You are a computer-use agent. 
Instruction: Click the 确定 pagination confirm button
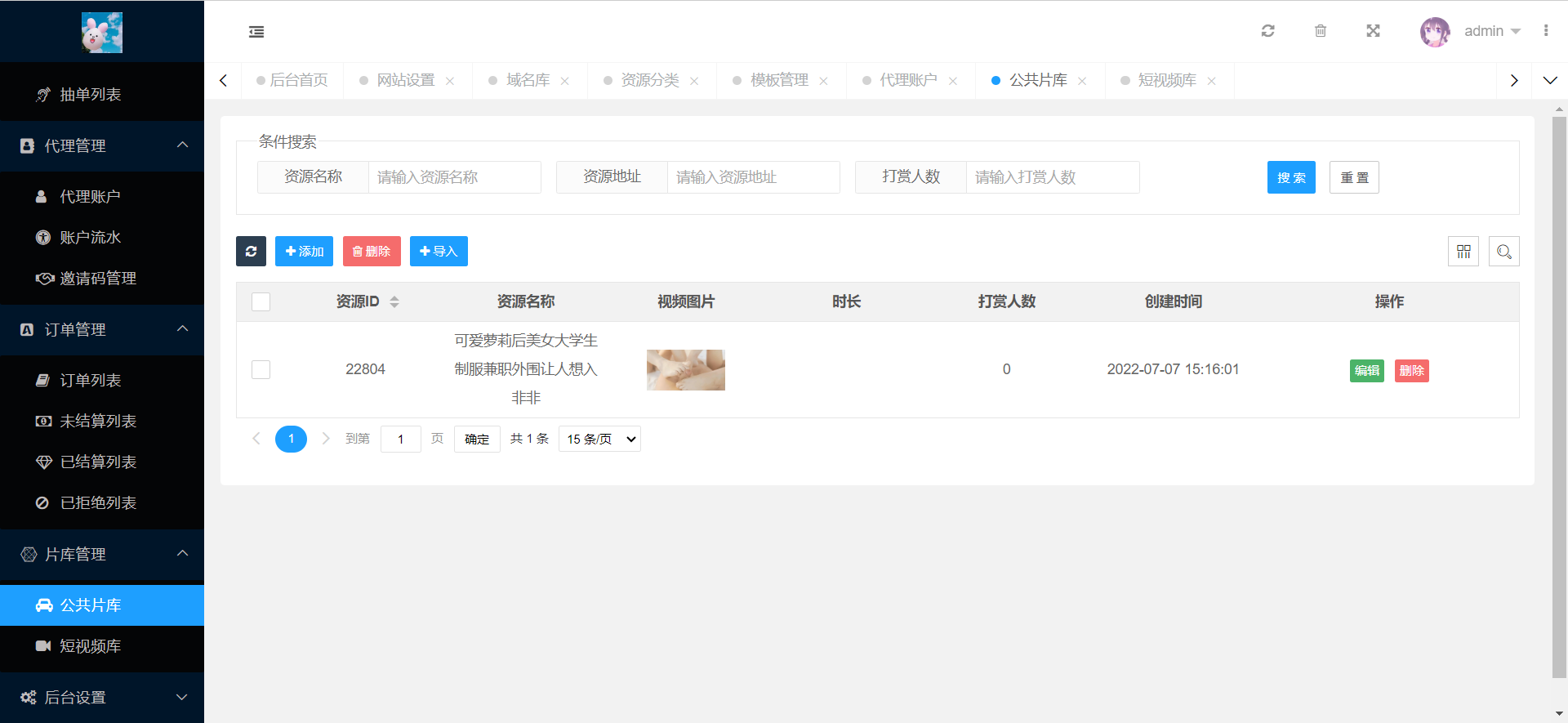point(477,439)
